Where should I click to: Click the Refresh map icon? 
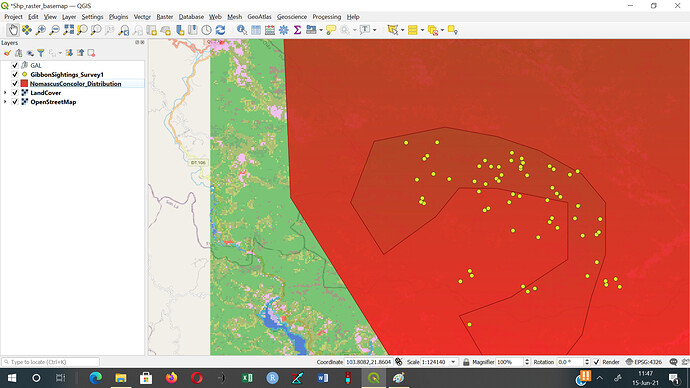pos(220,30)
